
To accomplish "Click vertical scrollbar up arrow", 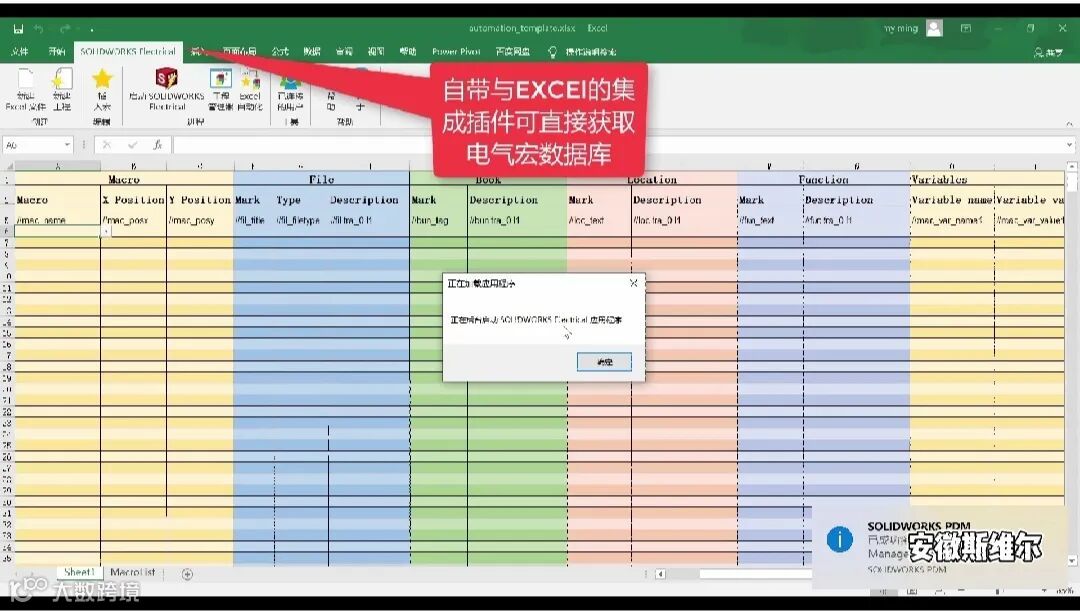I will [x=1072, y=167].
